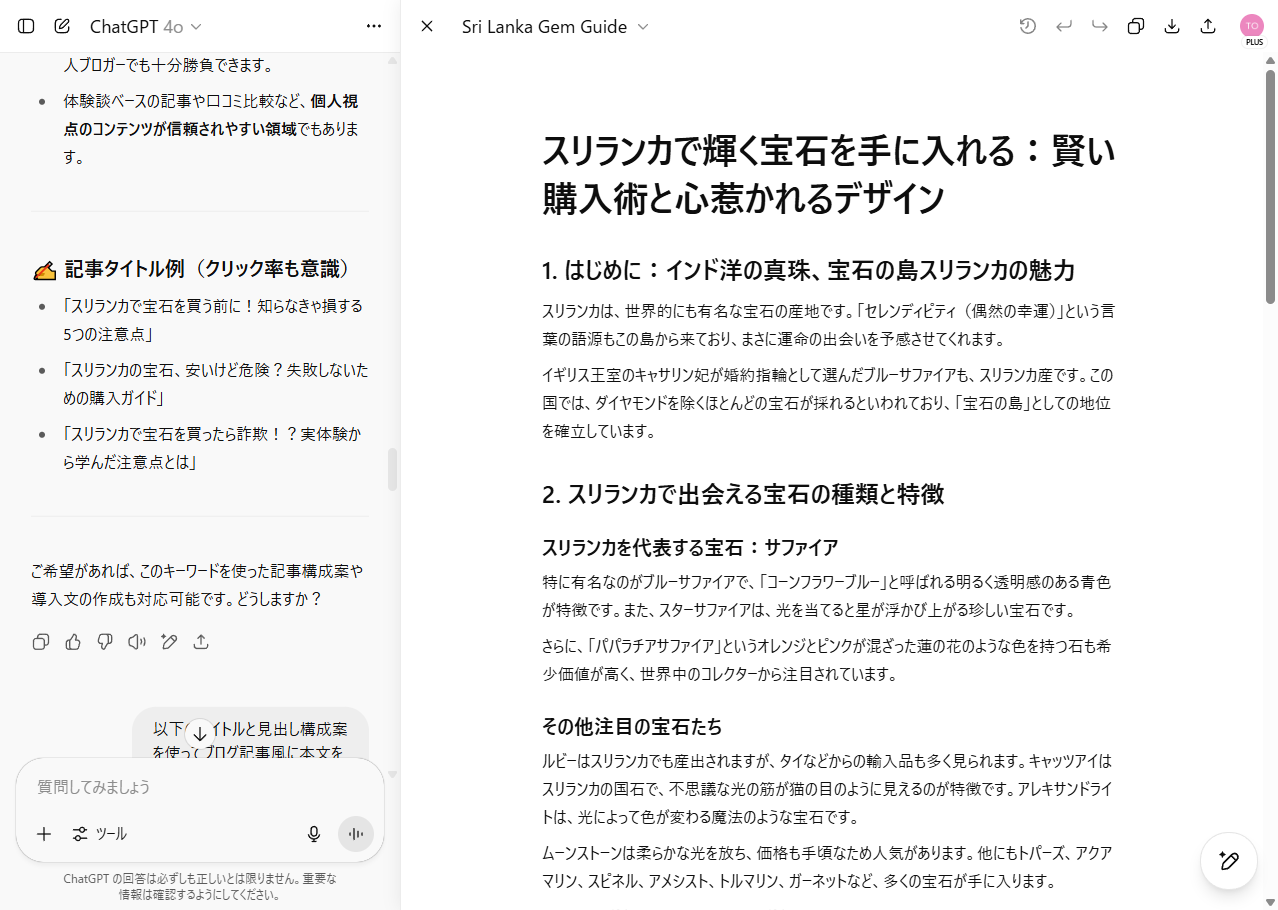Jump to the bottom of the chat
The width and height of the screenshot is (1278, 910).
pos(200,733)
